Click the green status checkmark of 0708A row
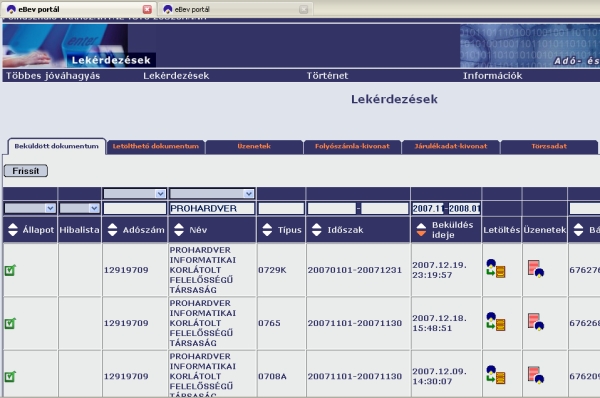 click(10, 377)
